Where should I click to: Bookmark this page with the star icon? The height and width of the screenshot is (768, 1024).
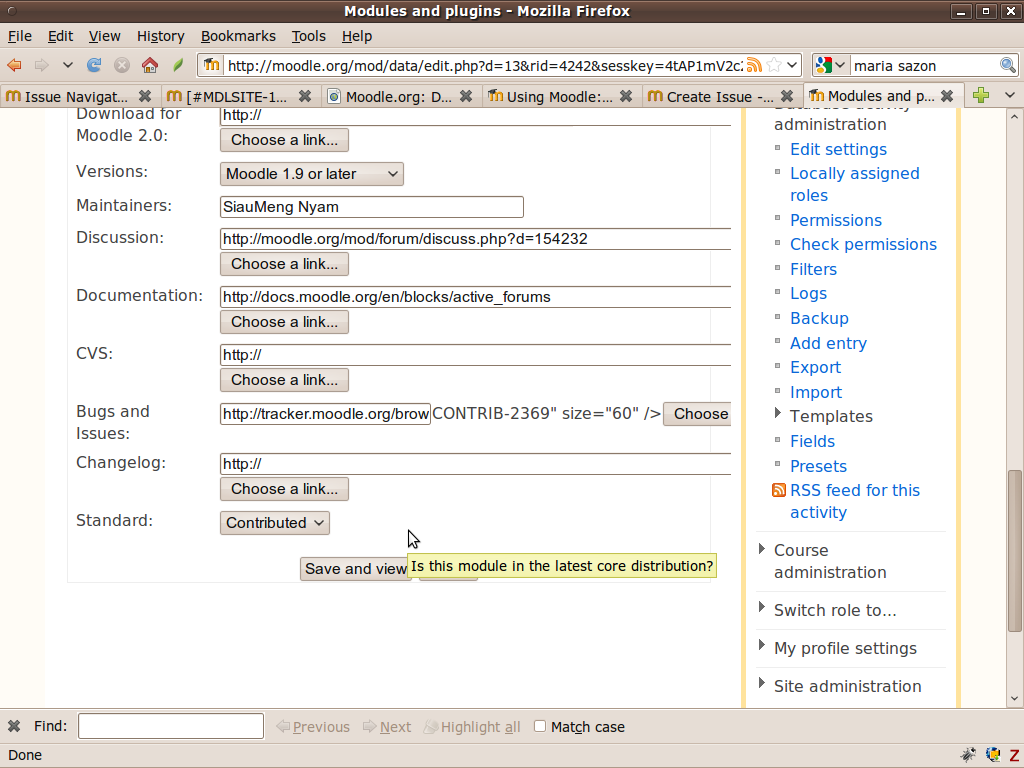774,65
